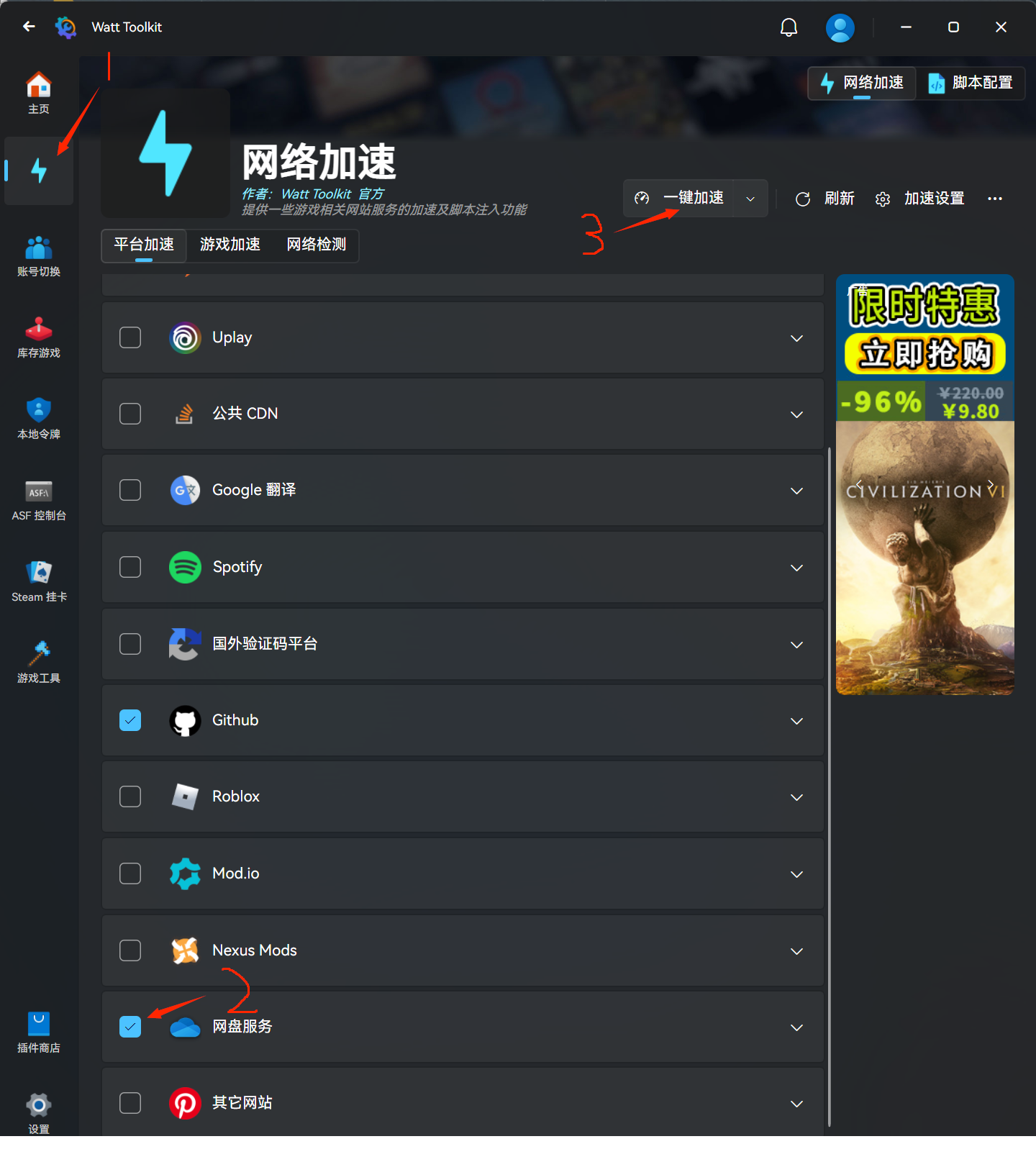Open the user account avatar

point(840,27)
